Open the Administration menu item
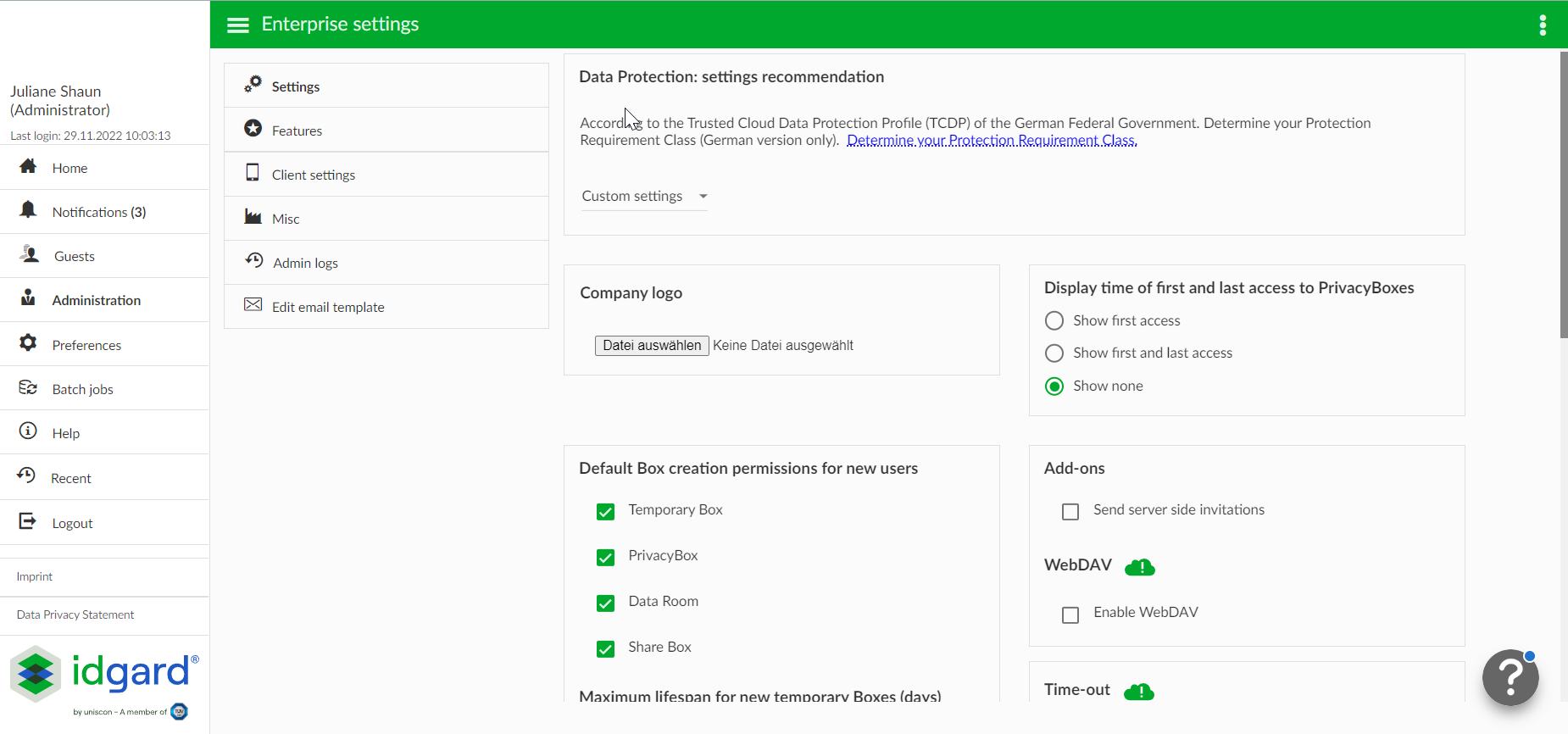Image resolution: width=1568 pixels, height=734 pixels. tap(97, 300)
